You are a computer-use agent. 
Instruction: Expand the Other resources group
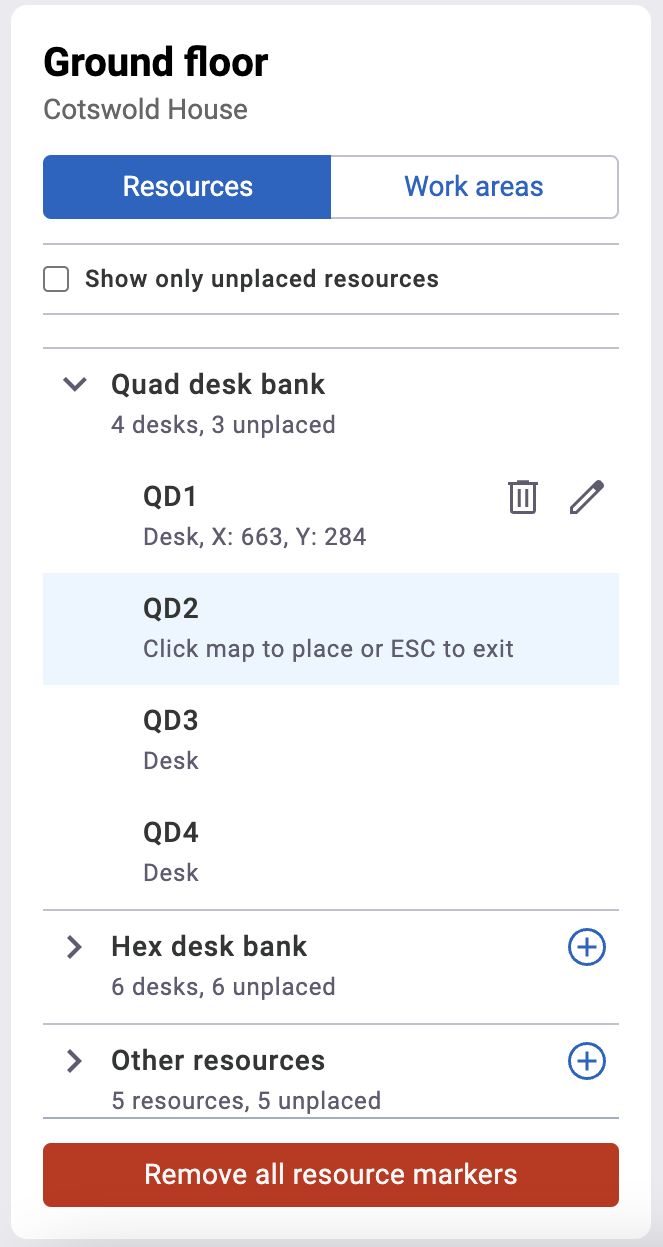74,1061
